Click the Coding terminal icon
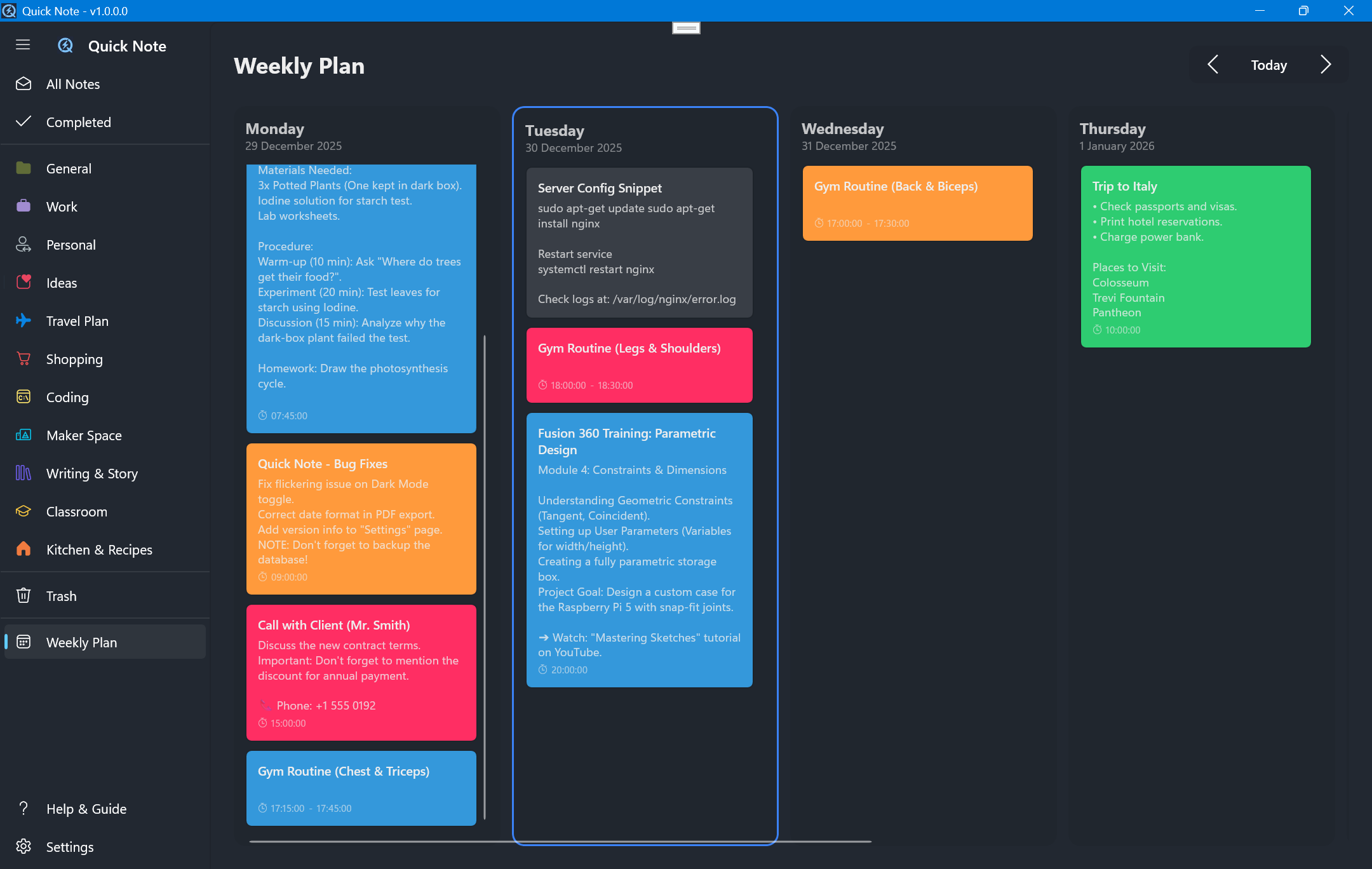The height and width of the screenshot is (869, 1372). click(x=24, y=397)
